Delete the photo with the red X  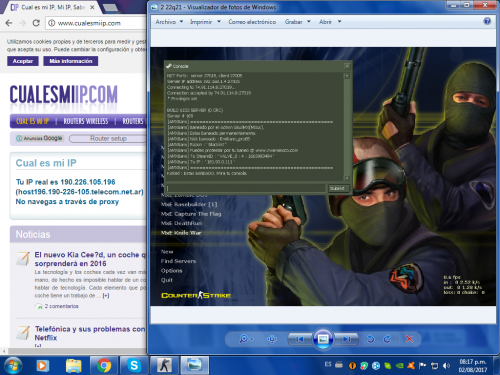point(409,339)
